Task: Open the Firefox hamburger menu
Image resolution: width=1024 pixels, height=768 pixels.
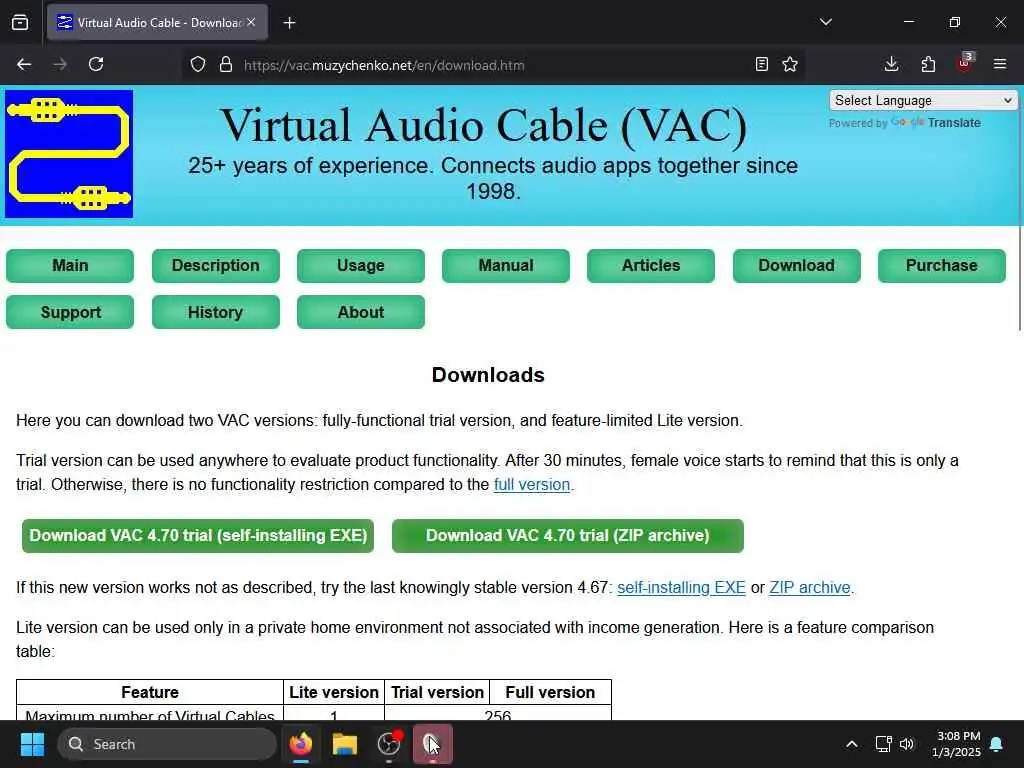Action: 1000,65
